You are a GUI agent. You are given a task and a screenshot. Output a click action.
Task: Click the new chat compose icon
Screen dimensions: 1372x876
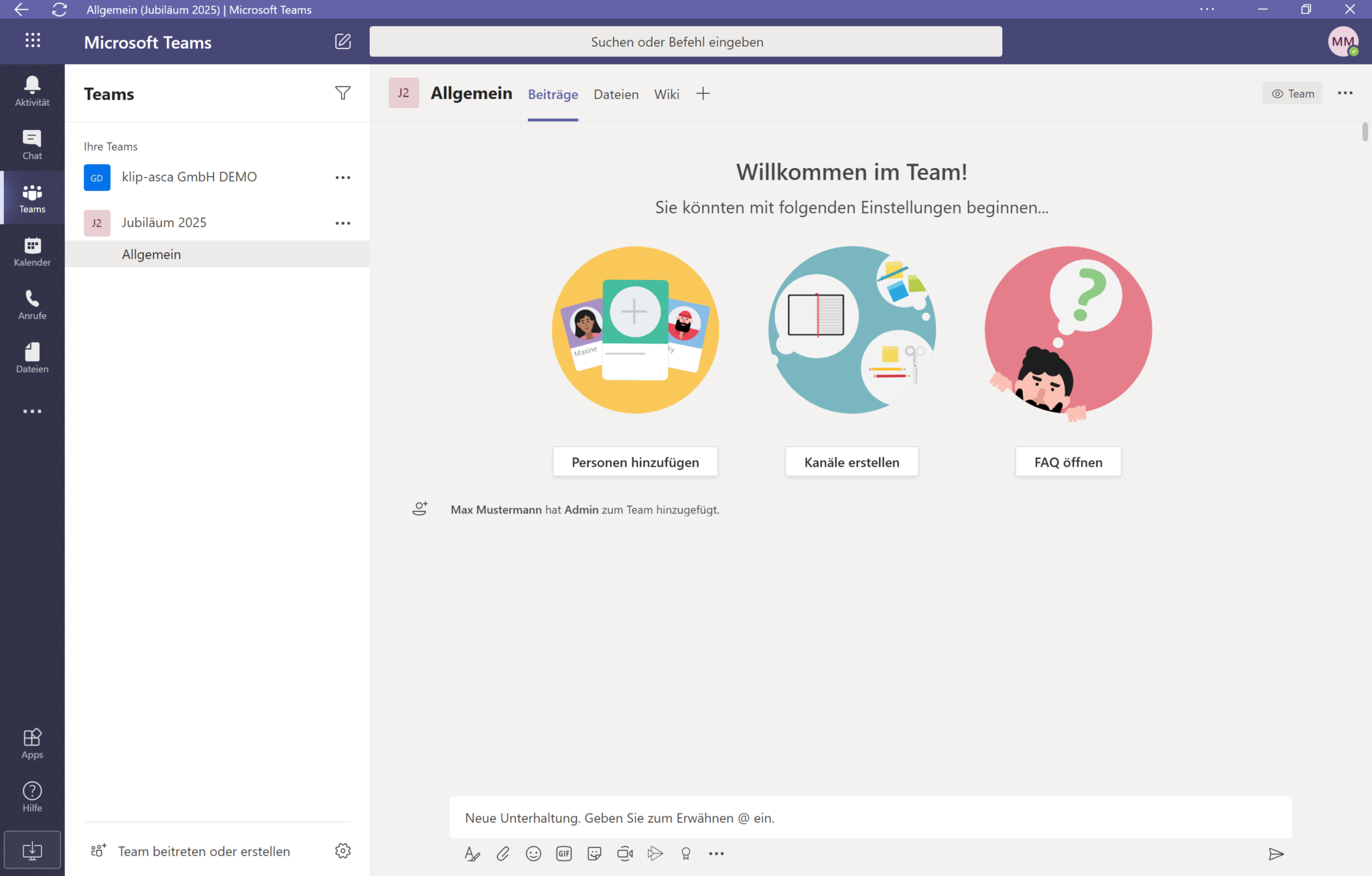[342, 42]
